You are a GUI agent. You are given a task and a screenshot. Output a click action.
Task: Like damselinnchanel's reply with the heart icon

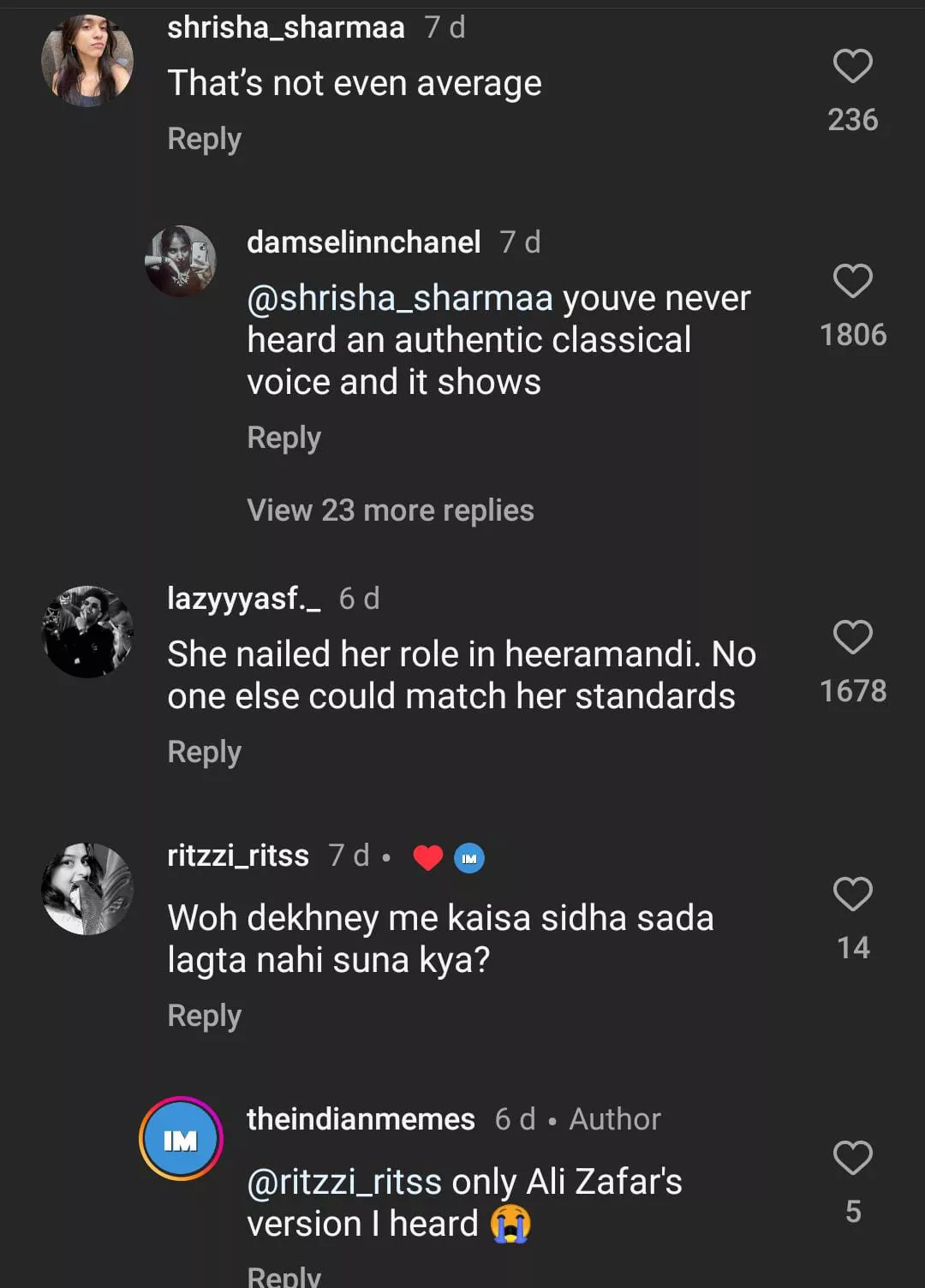(x=852, y=281)
